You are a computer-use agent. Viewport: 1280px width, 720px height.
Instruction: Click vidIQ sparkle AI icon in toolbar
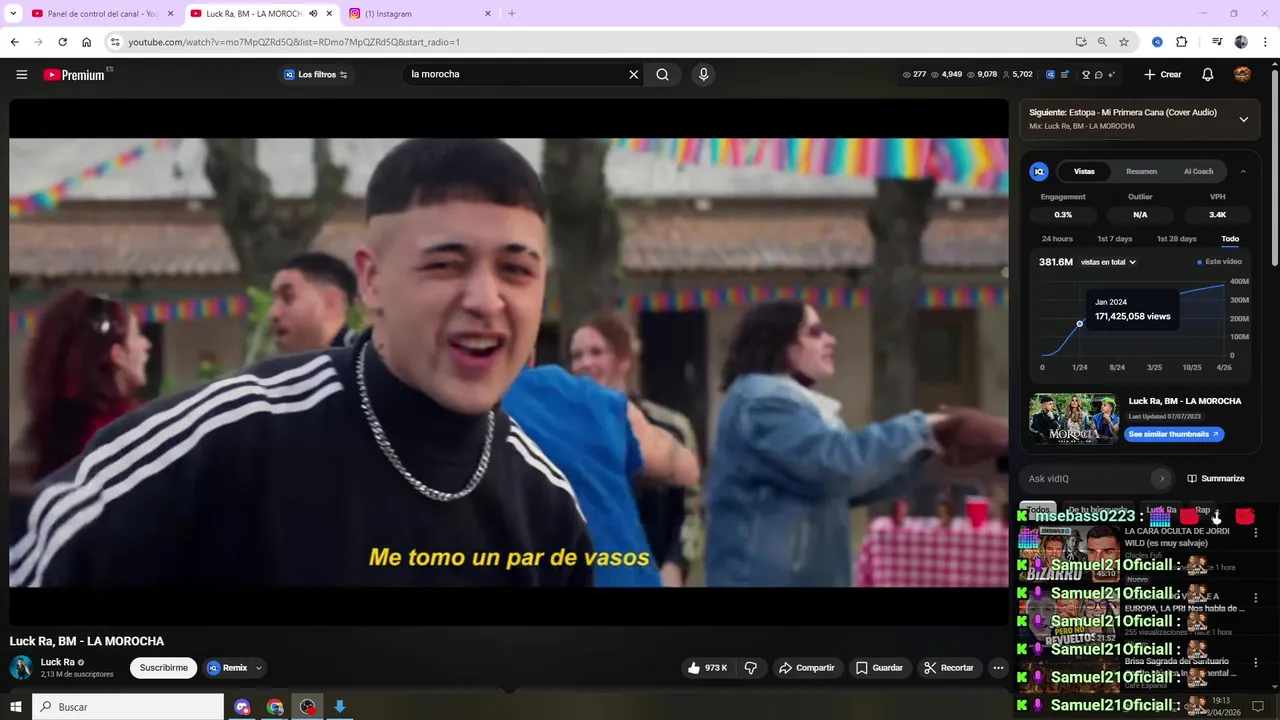coord(1111,74)
